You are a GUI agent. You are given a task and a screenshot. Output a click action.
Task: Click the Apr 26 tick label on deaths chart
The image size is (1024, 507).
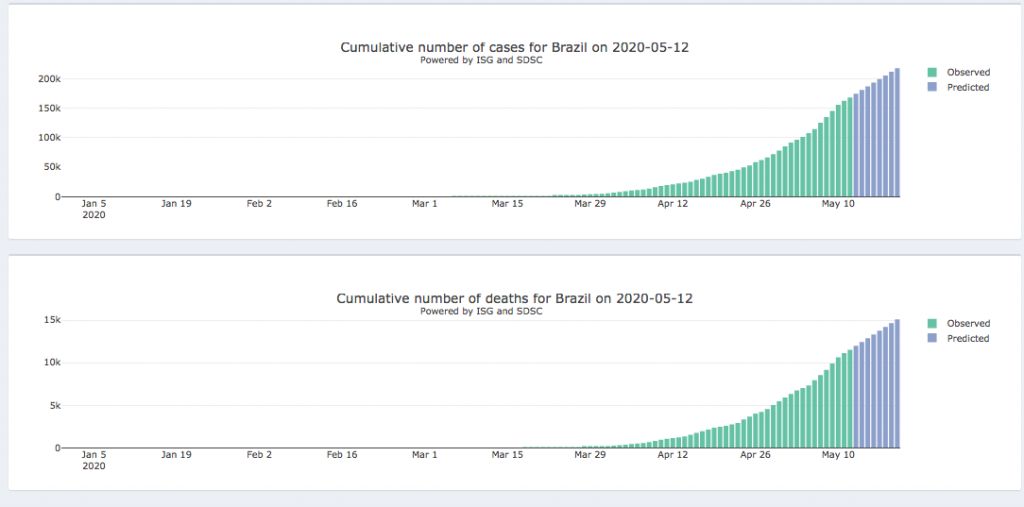pos(755,455)
